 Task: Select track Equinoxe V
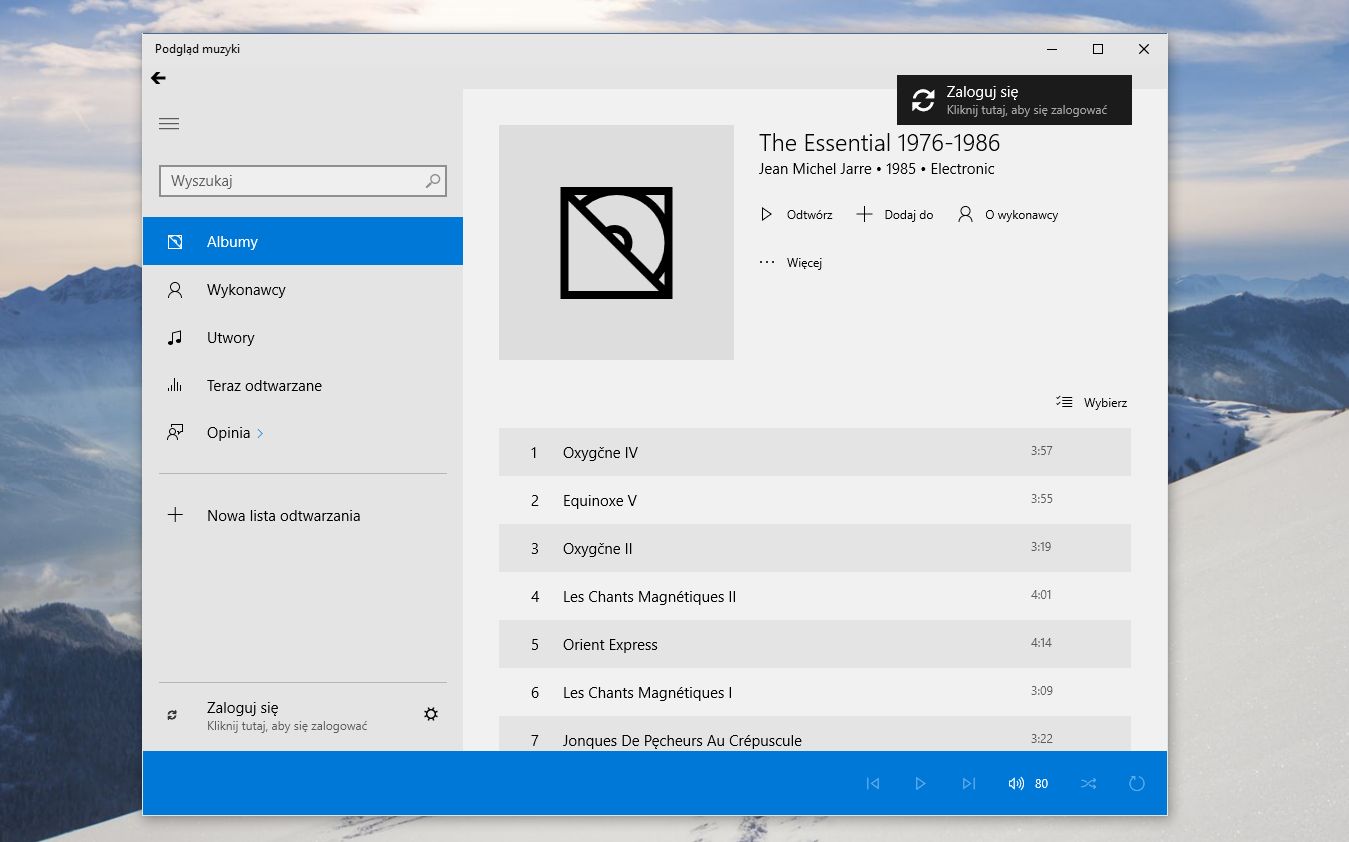click(x=815, y=500)
